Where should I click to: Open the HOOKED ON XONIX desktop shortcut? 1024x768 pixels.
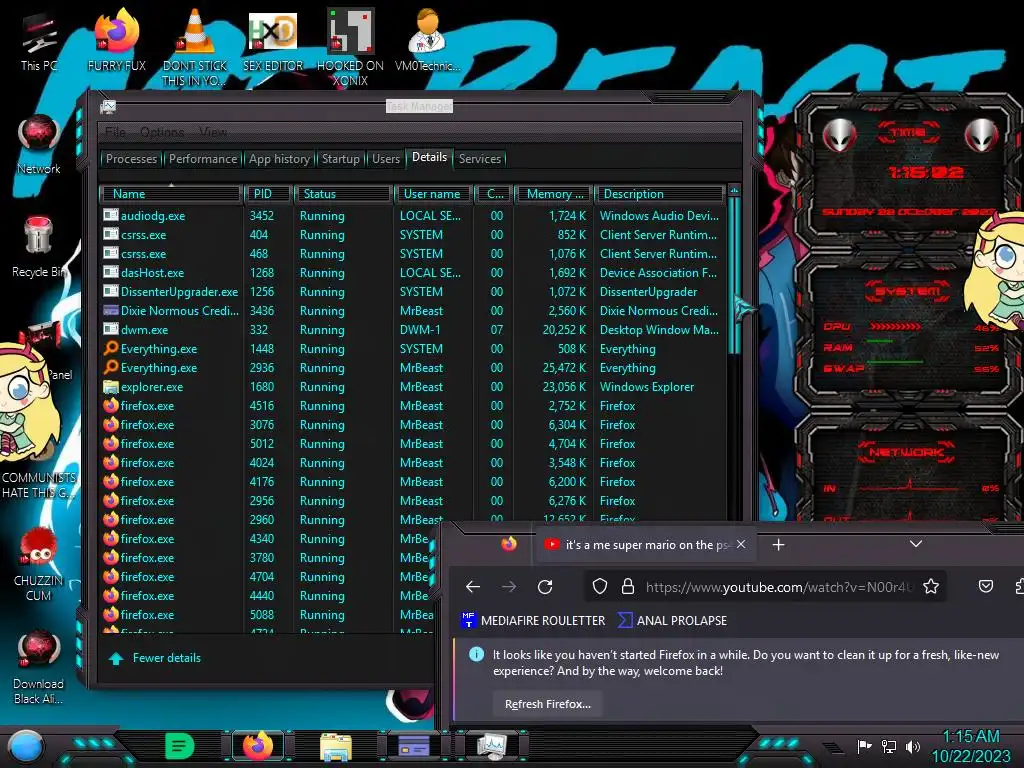pos(350,46)
